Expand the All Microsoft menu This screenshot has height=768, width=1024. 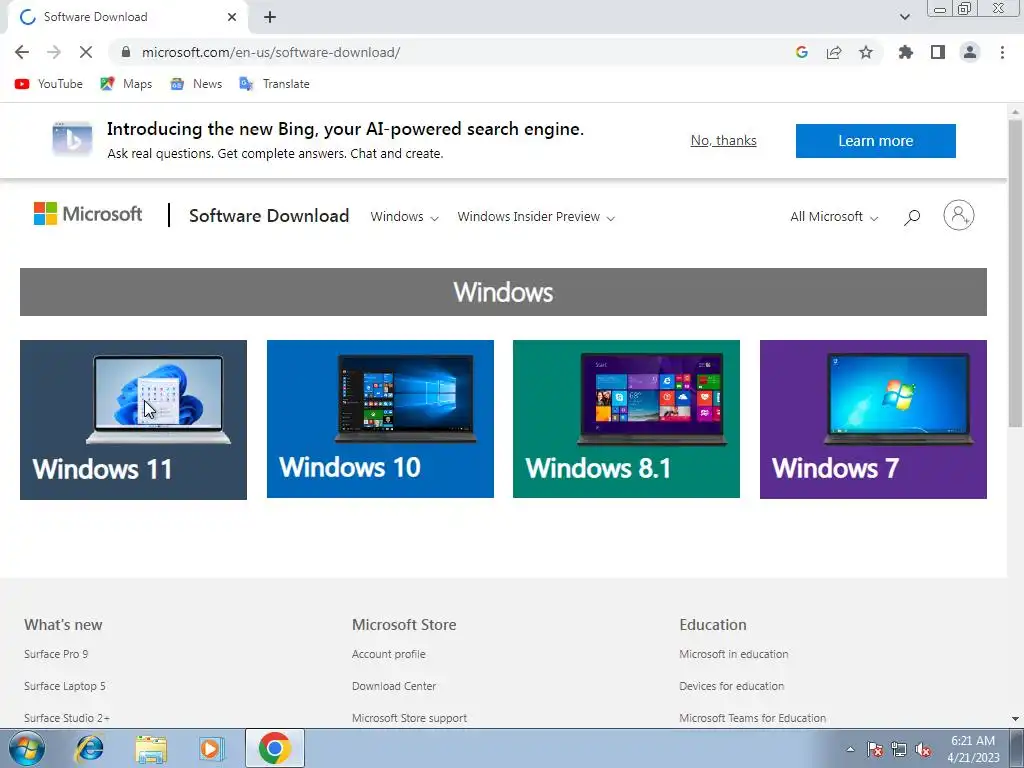(x=834, y=217)
